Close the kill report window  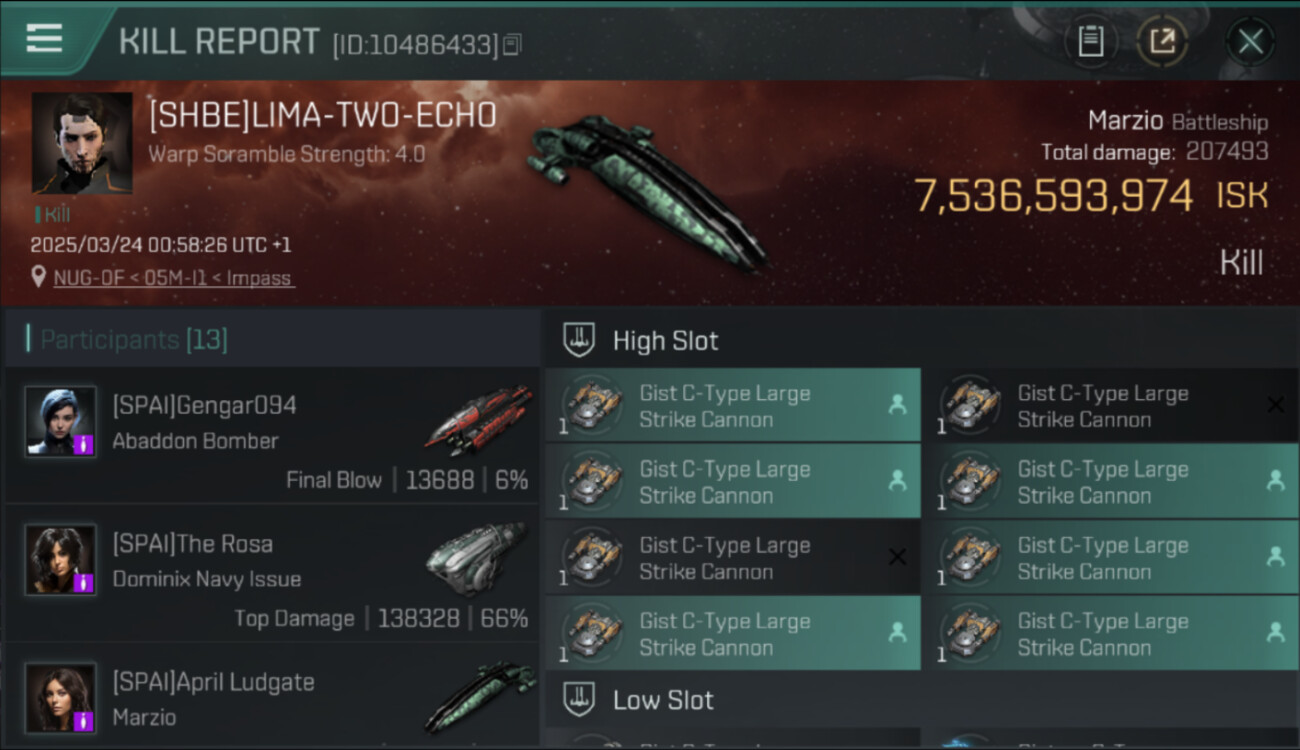click(x=1250, y=41)
